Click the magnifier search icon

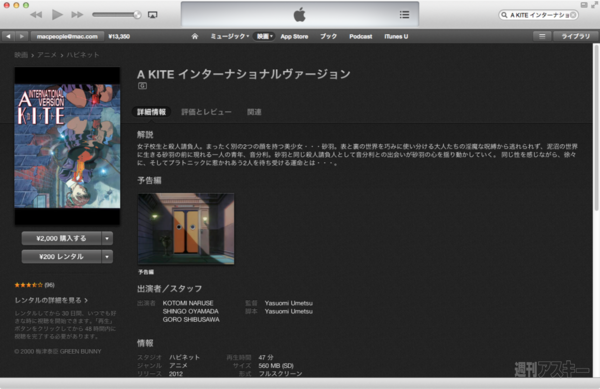pyautogui.click(x=504, y=15)
